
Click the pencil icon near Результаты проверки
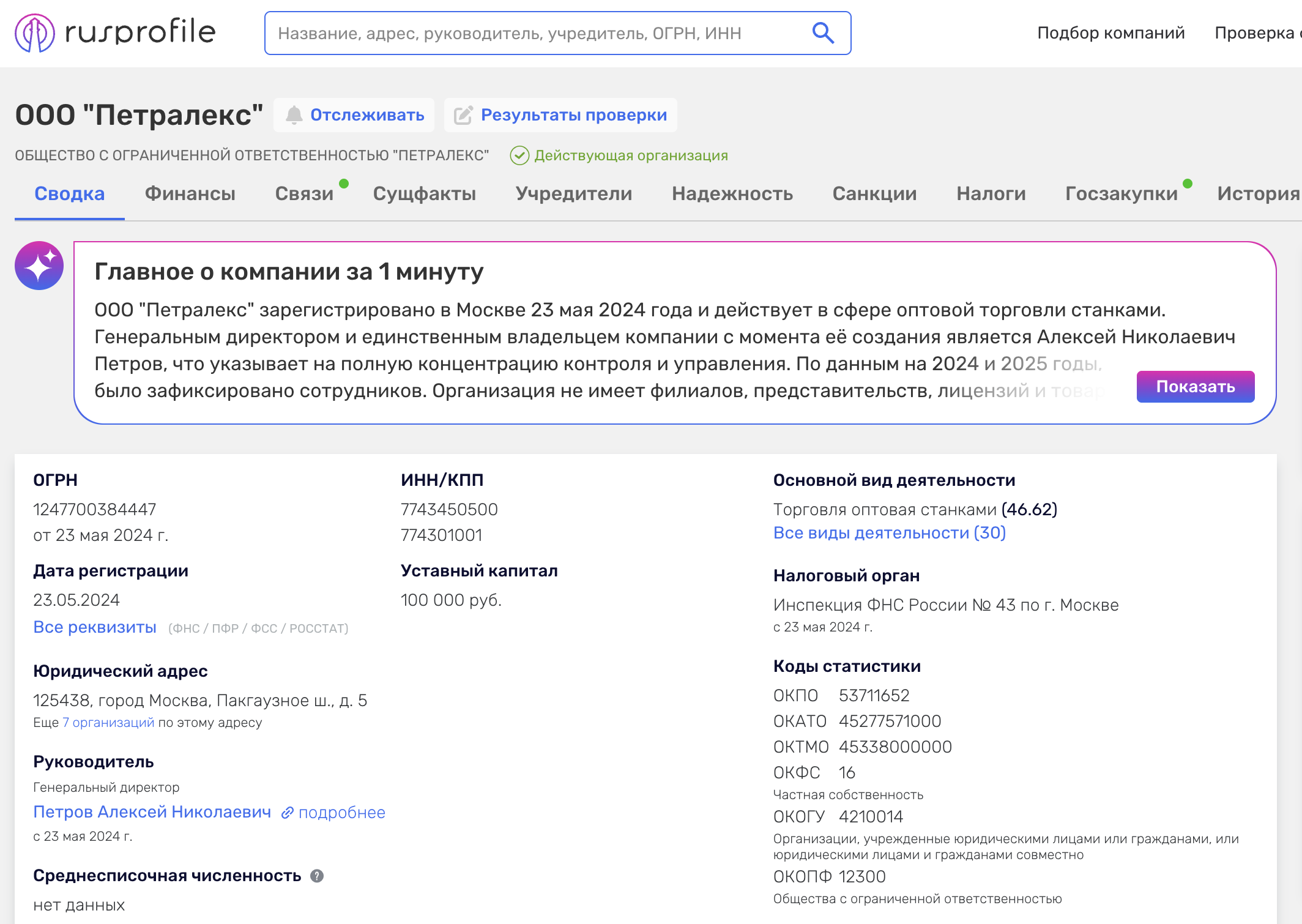[x=463, y=115]
